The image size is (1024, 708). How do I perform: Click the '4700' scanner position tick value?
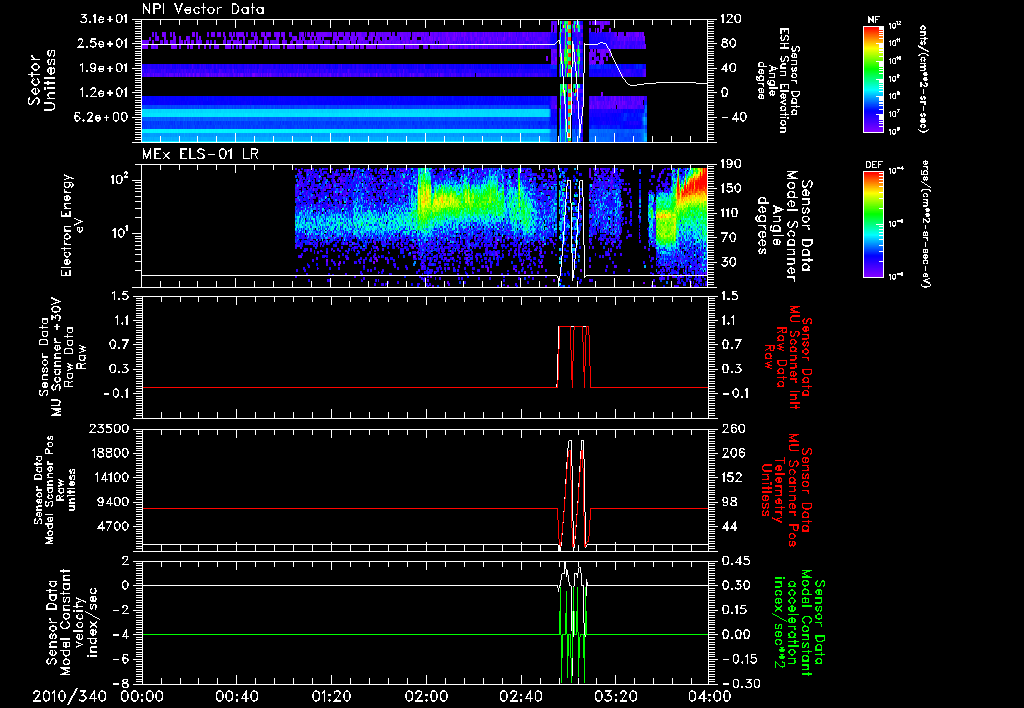[113, 526]
